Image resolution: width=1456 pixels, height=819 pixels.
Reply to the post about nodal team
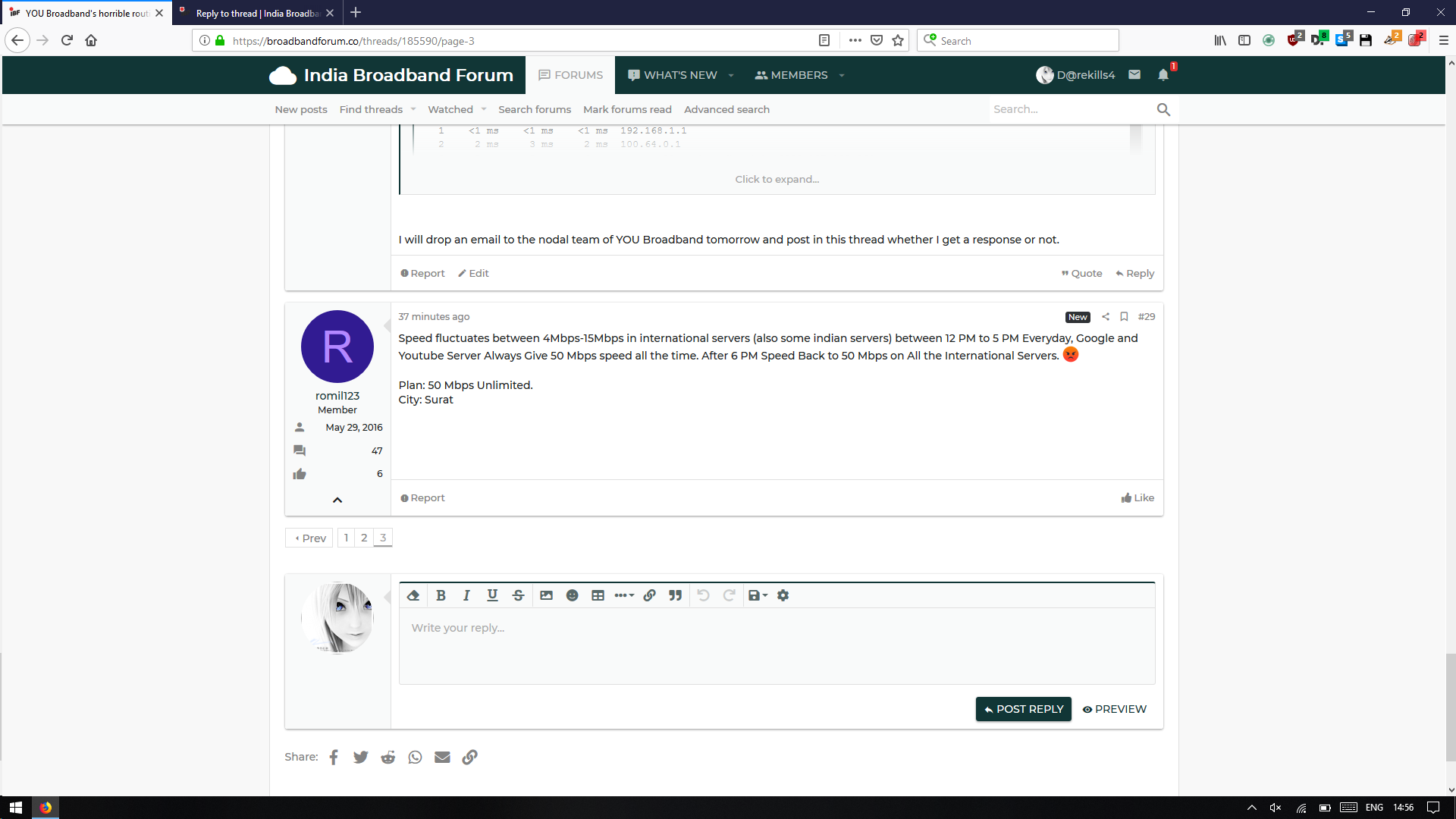coord(1135,274)
